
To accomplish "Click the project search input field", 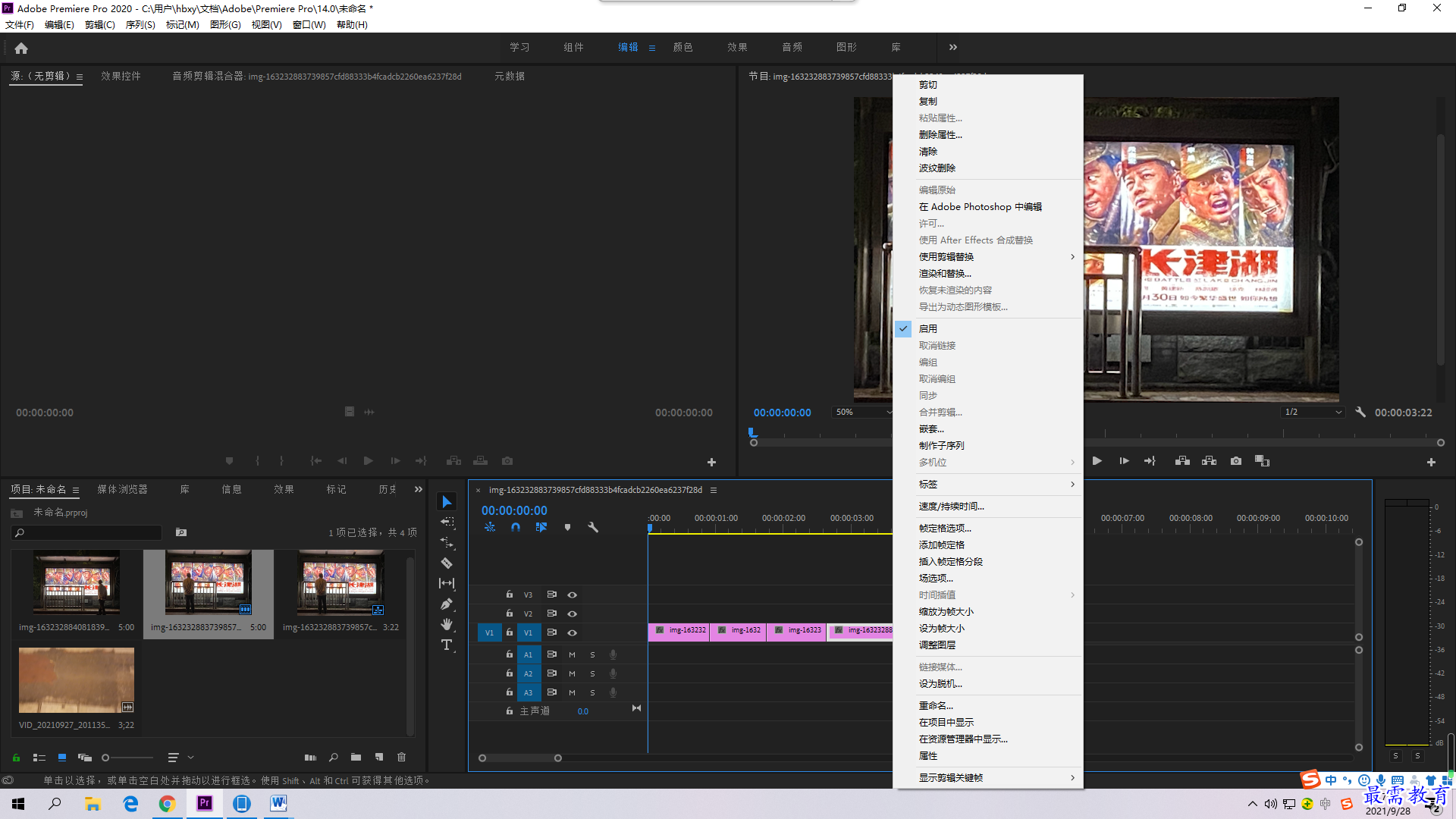I will point(87,533).
